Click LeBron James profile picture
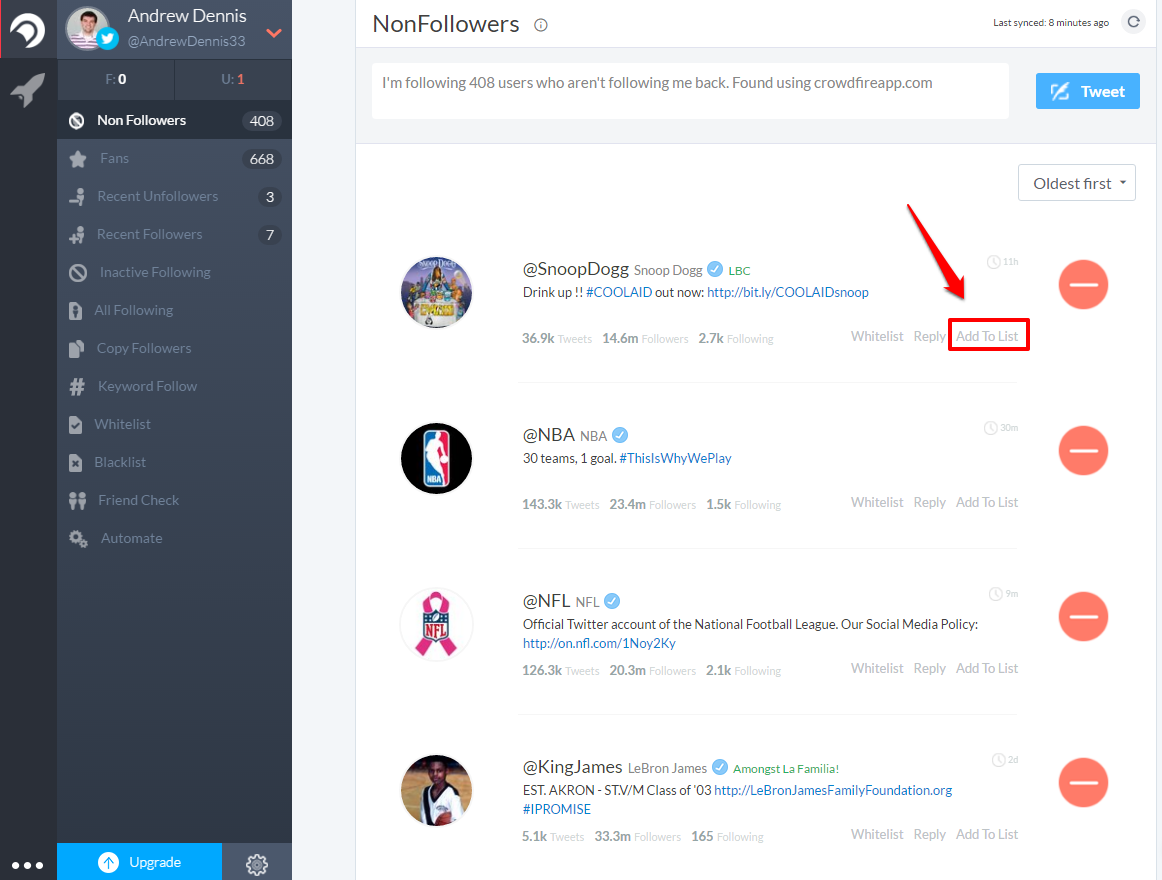This screenshot has height=880, width=1162. [x=436, y=791]
